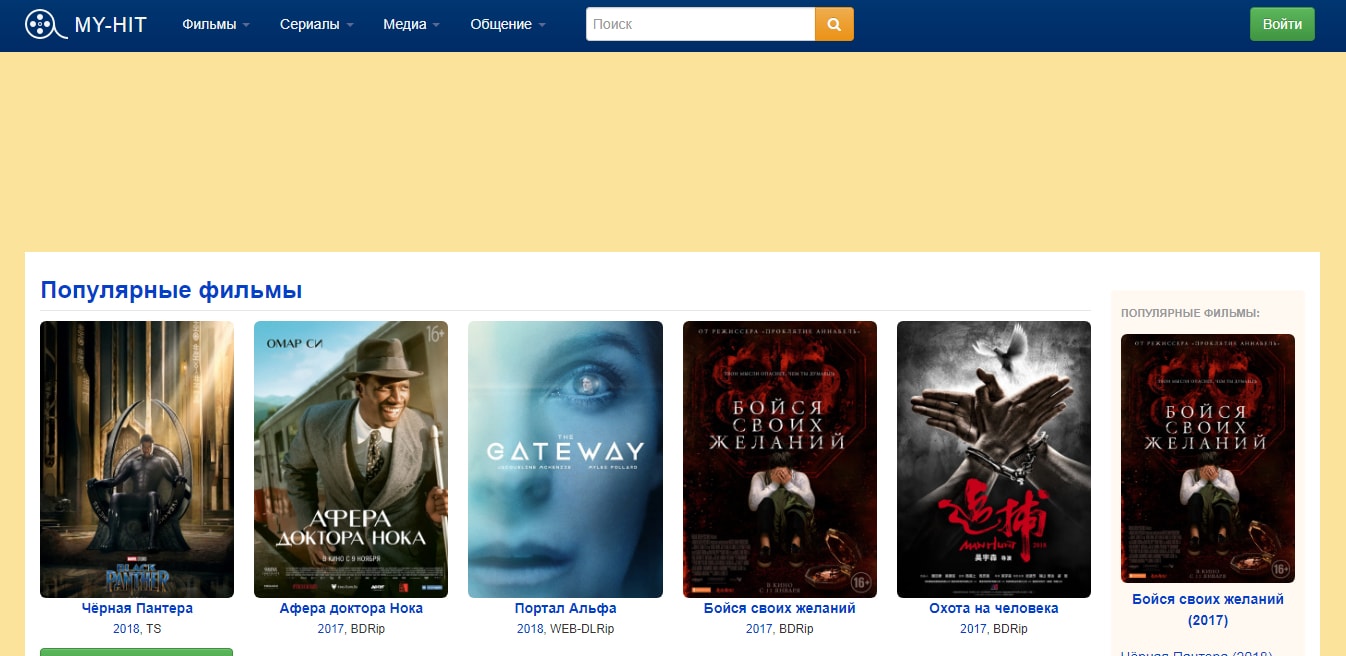
Task: Open the Сериалы dropdown menu
Action: (316, 25)
